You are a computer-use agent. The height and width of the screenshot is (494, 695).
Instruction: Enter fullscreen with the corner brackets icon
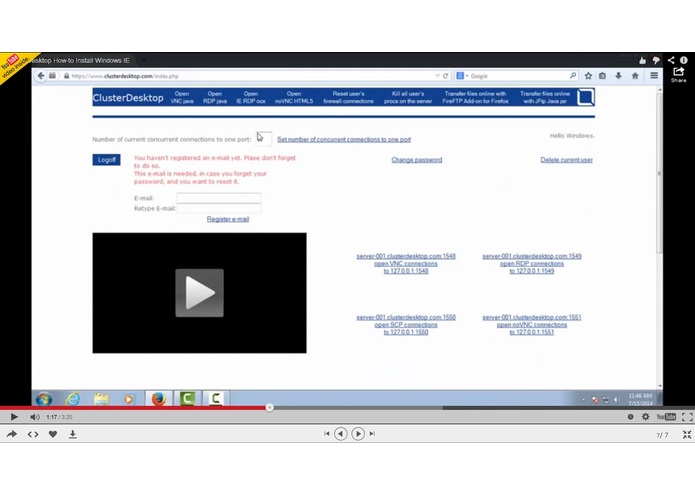pyautogui.click(x=687, y=416)
